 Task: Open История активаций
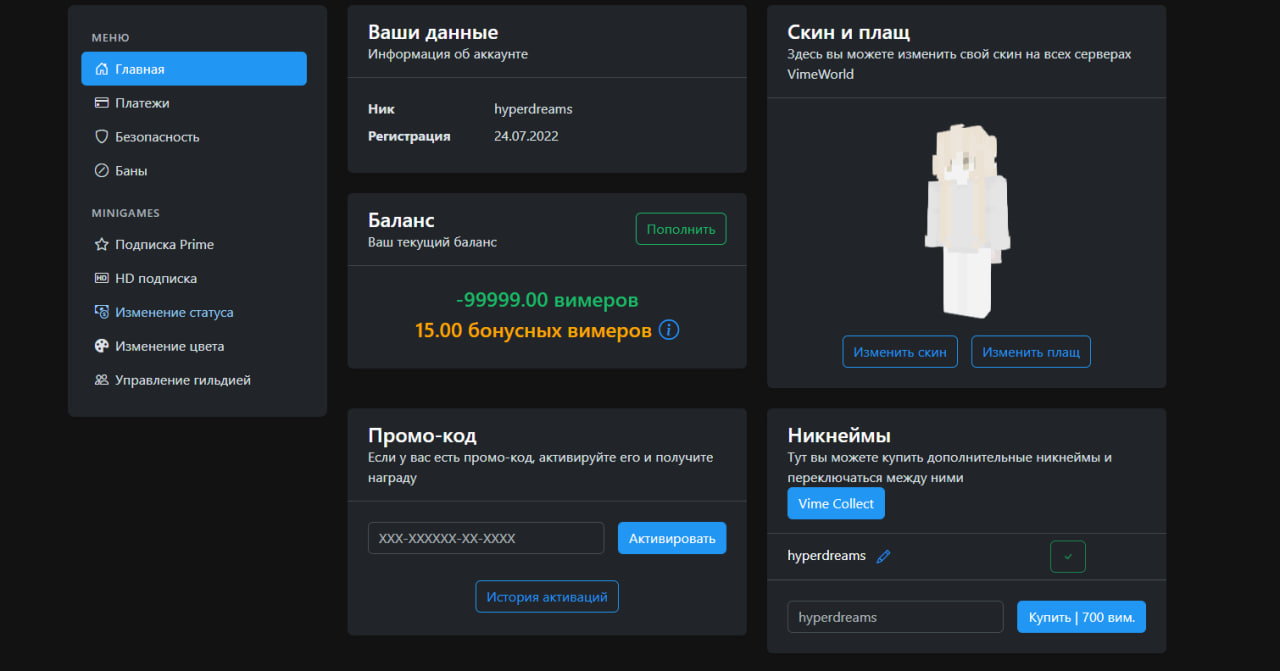pyautogui.click(x=547, y=597)
